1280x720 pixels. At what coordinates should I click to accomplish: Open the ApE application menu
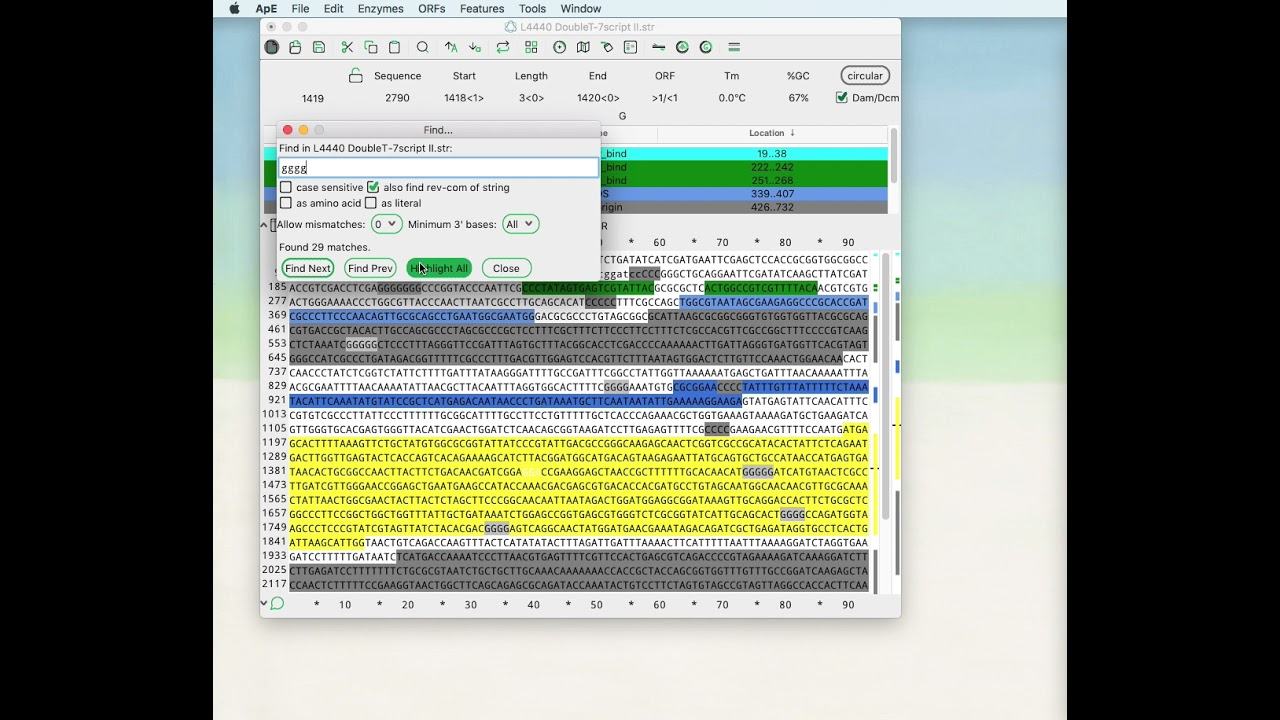point(266,9)
